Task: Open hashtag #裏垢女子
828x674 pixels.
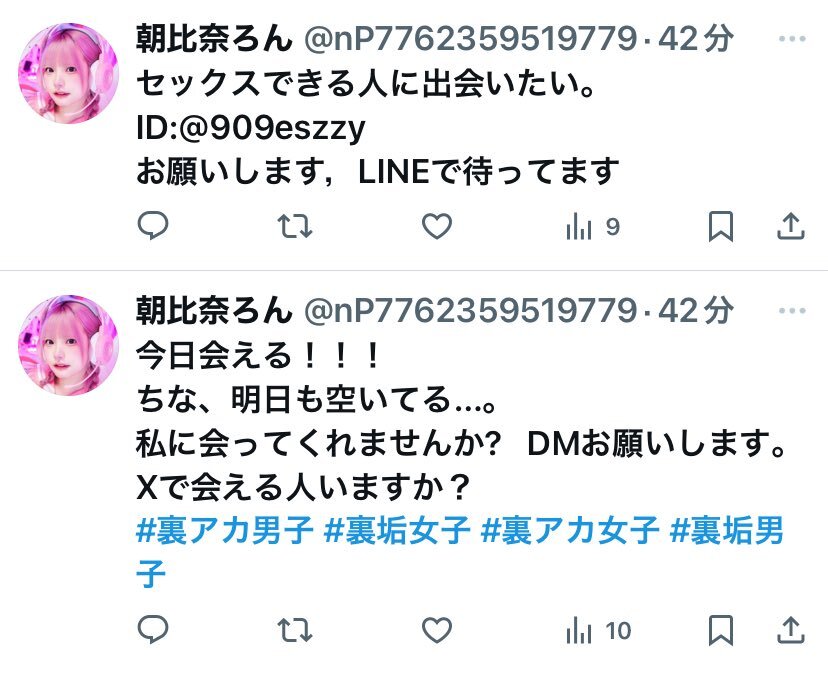Action: (x=397, y=530)
